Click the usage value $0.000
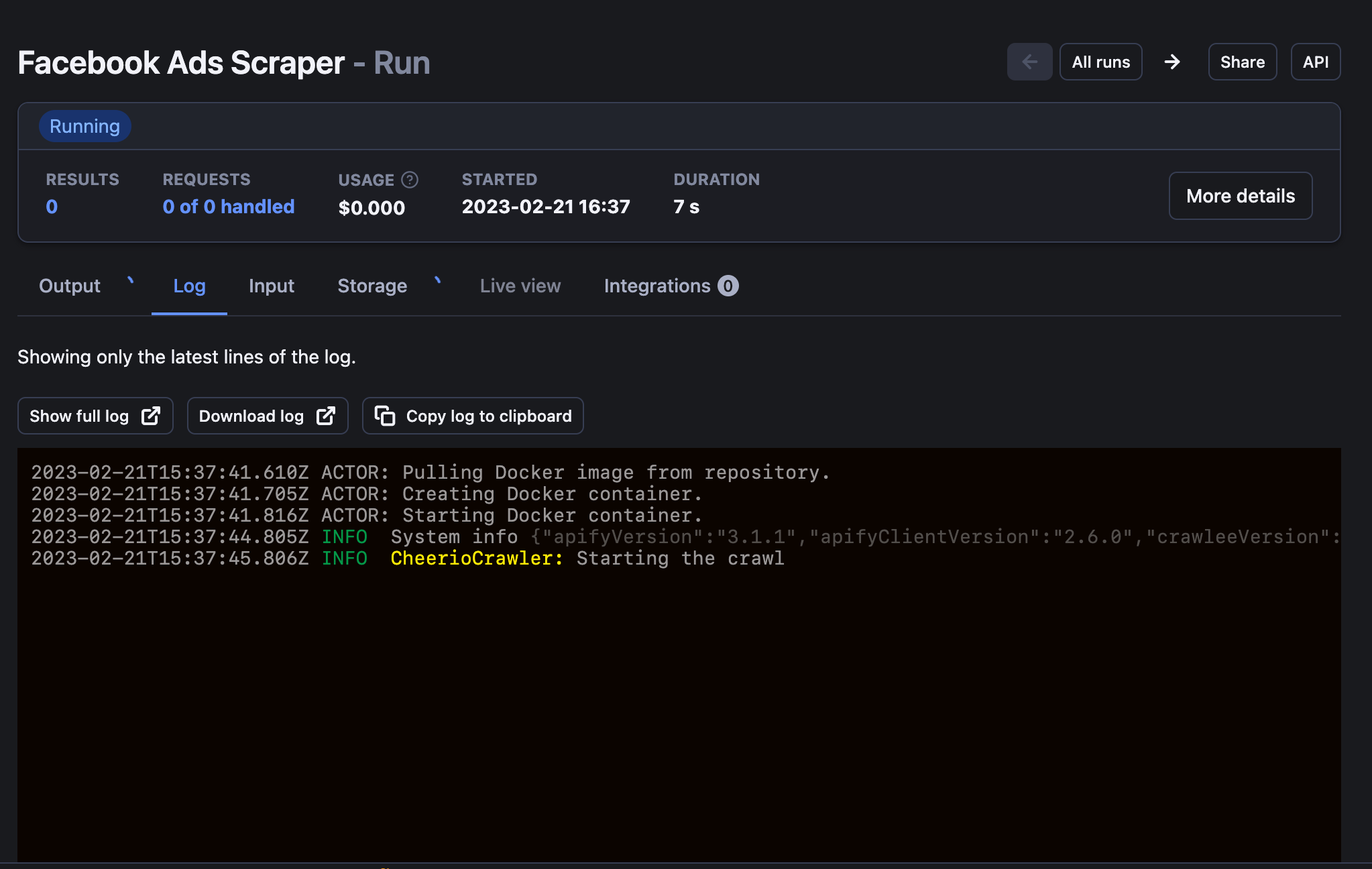The height and width of the screenshot is (869, 1372). point(371,208)
